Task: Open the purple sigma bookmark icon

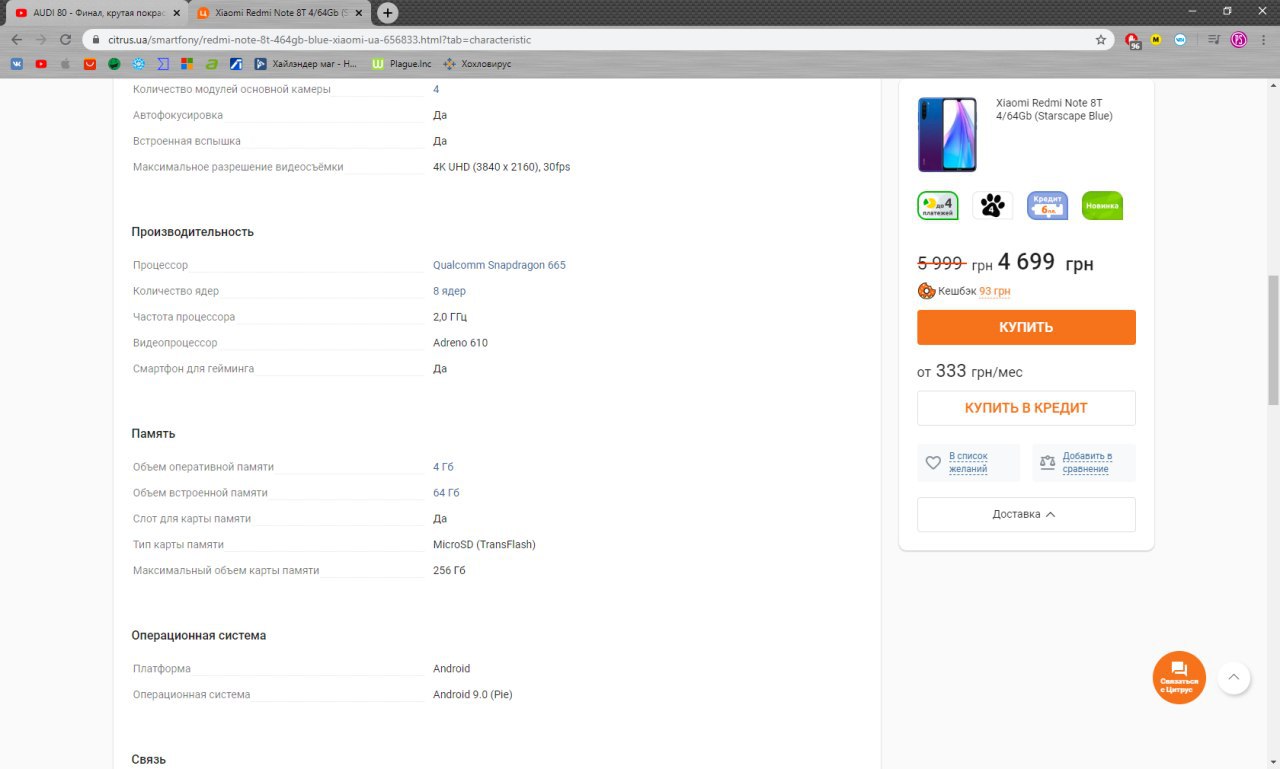Action: pos(163,64)
